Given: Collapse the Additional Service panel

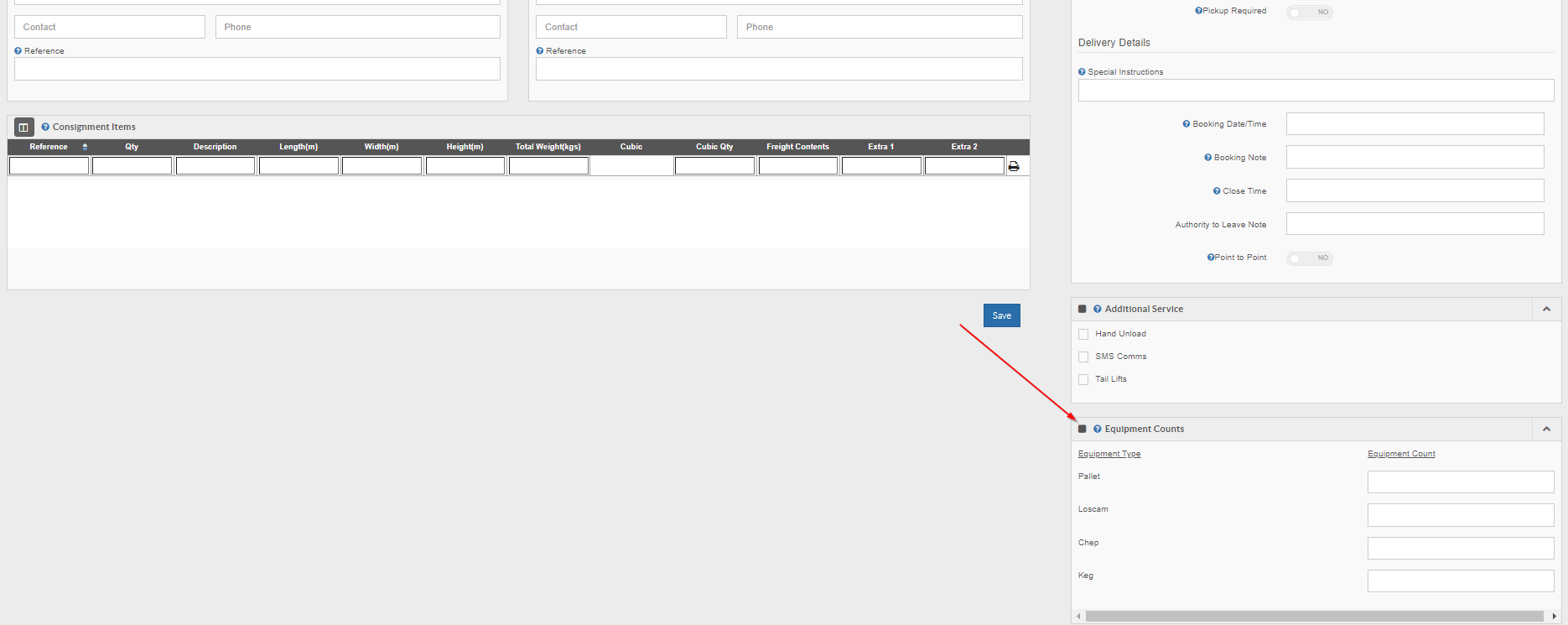Looking at the screenshot, I should point(1546,310).
